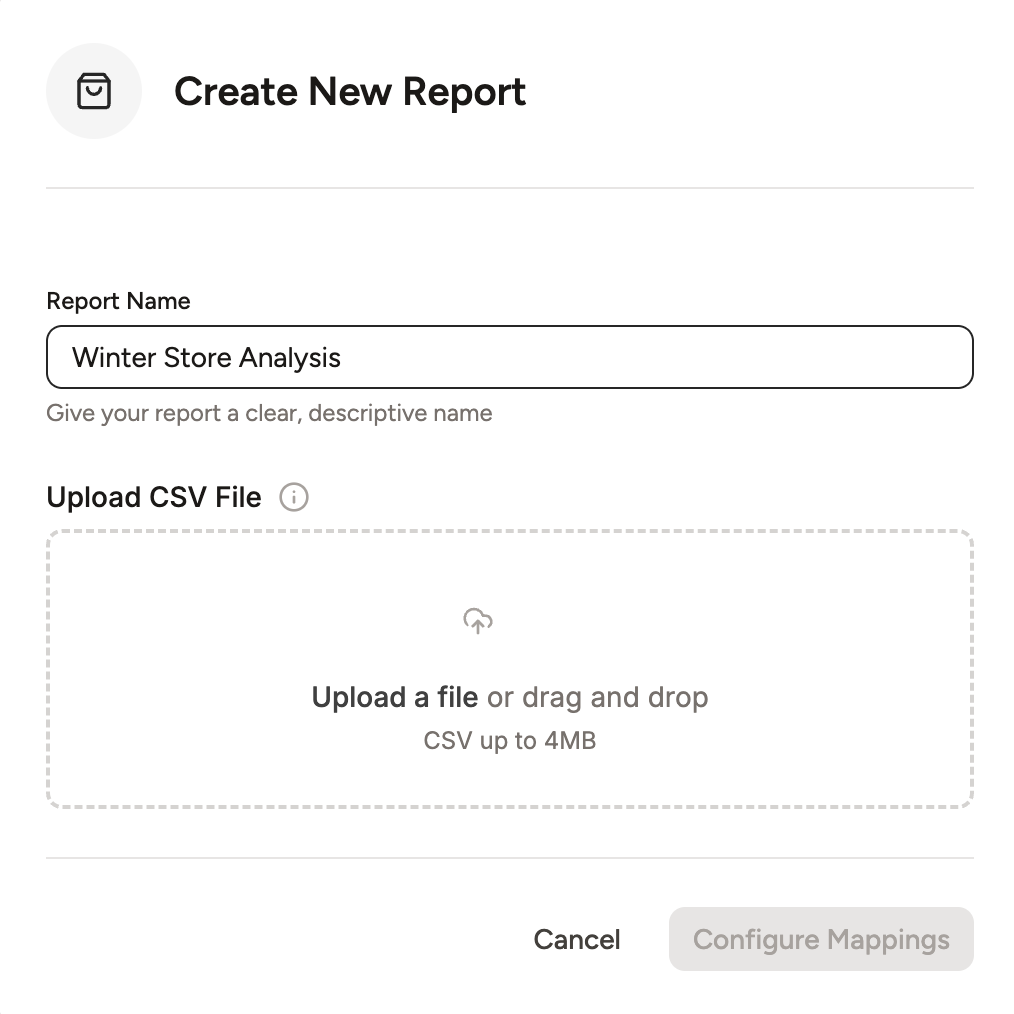Viewport: 1014px width, 1014px height.
Task: Click the info icon beside Upload CSV File
Action: coord(294,497)
